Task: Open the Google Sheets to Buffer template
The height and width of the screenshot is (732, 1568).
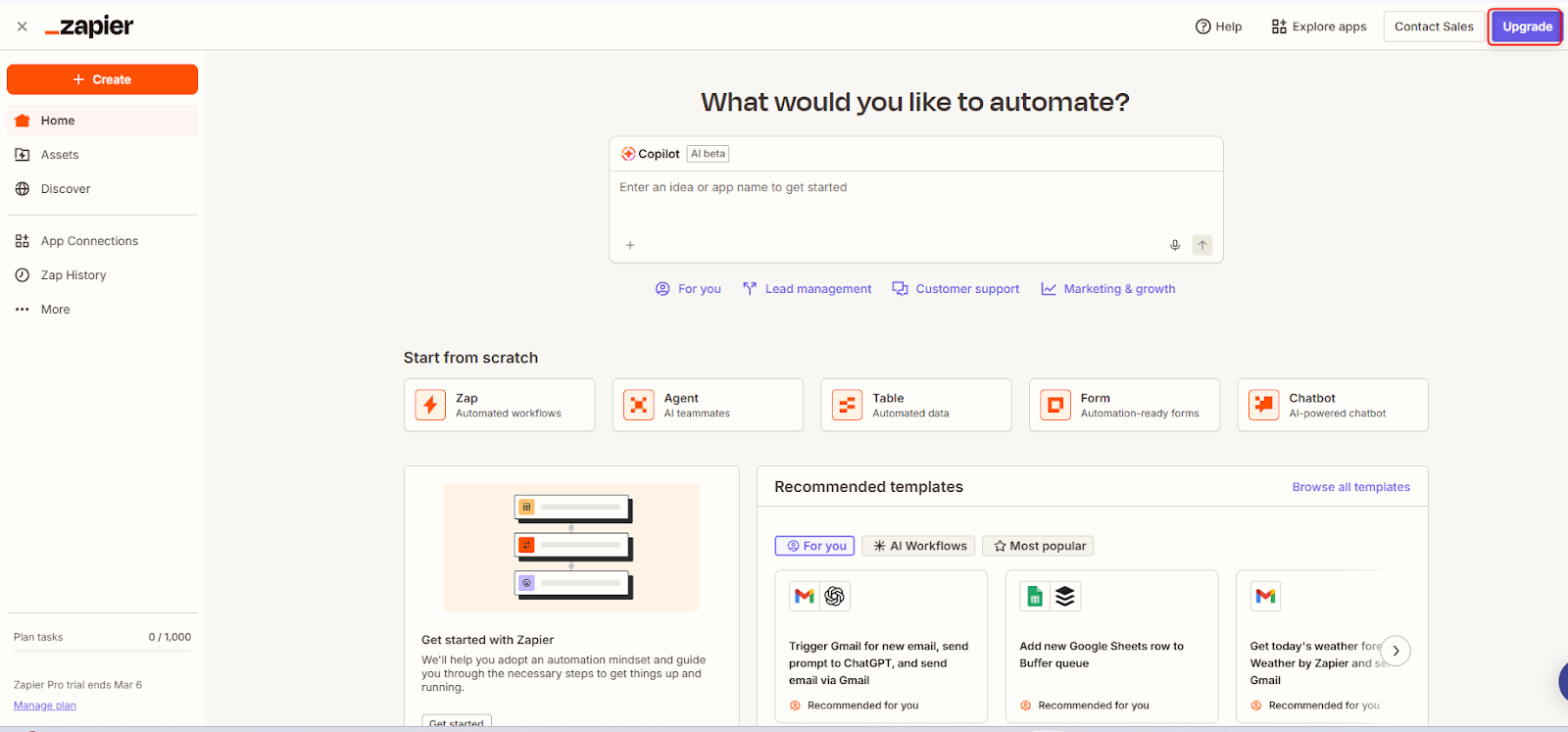Action: 1111,647
